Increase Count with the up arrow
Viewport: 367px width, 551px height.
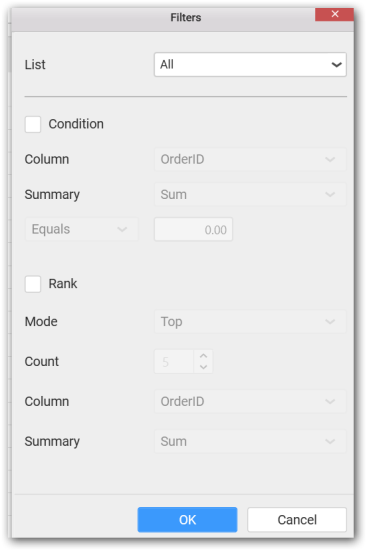203,356
